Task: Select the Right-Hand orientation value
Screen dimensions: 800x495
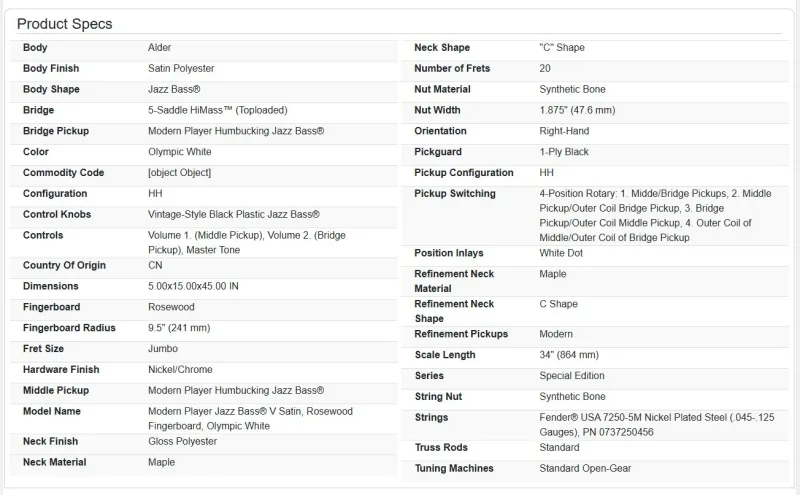Action: point(564,131)
